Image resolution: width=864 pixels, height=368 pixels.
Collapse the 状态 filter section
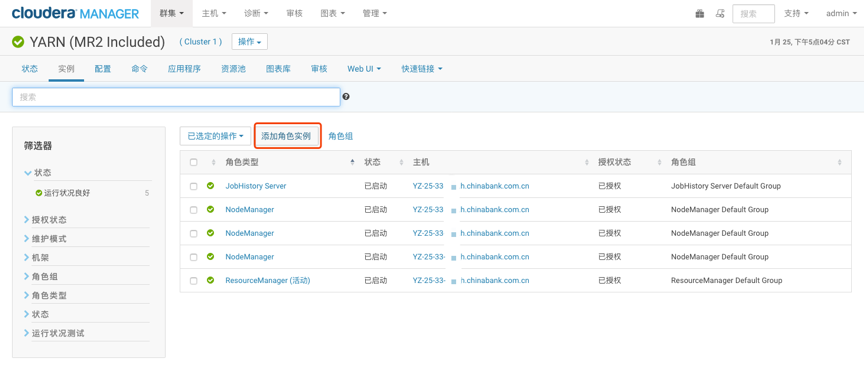[37, 172]
